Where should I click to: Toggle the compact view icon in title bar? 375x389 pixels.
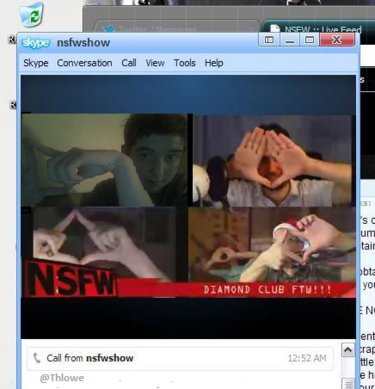[269, 40]
